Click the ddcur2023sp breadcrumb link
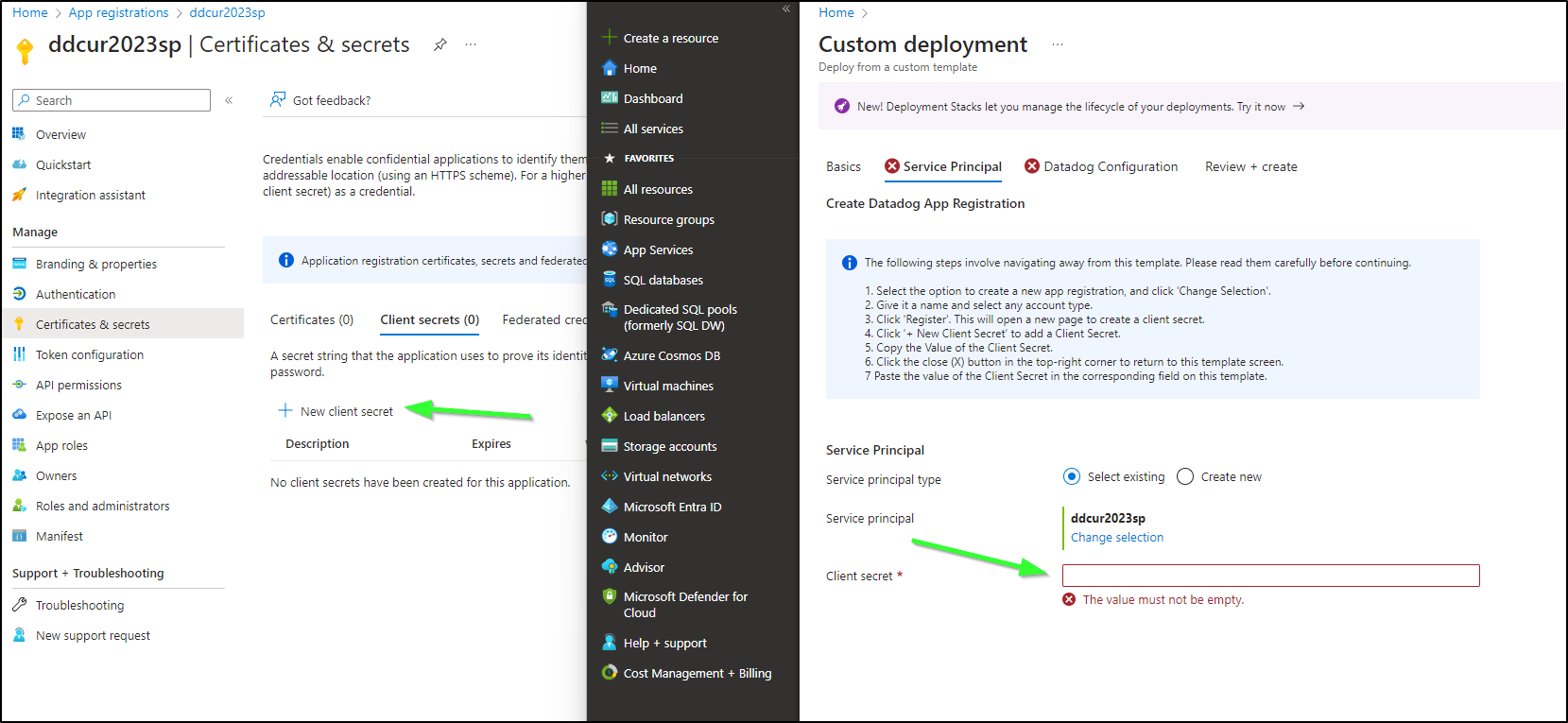The height and width of the screenshot is (723, 1568). pyautogui.click(x=227, y=12)
